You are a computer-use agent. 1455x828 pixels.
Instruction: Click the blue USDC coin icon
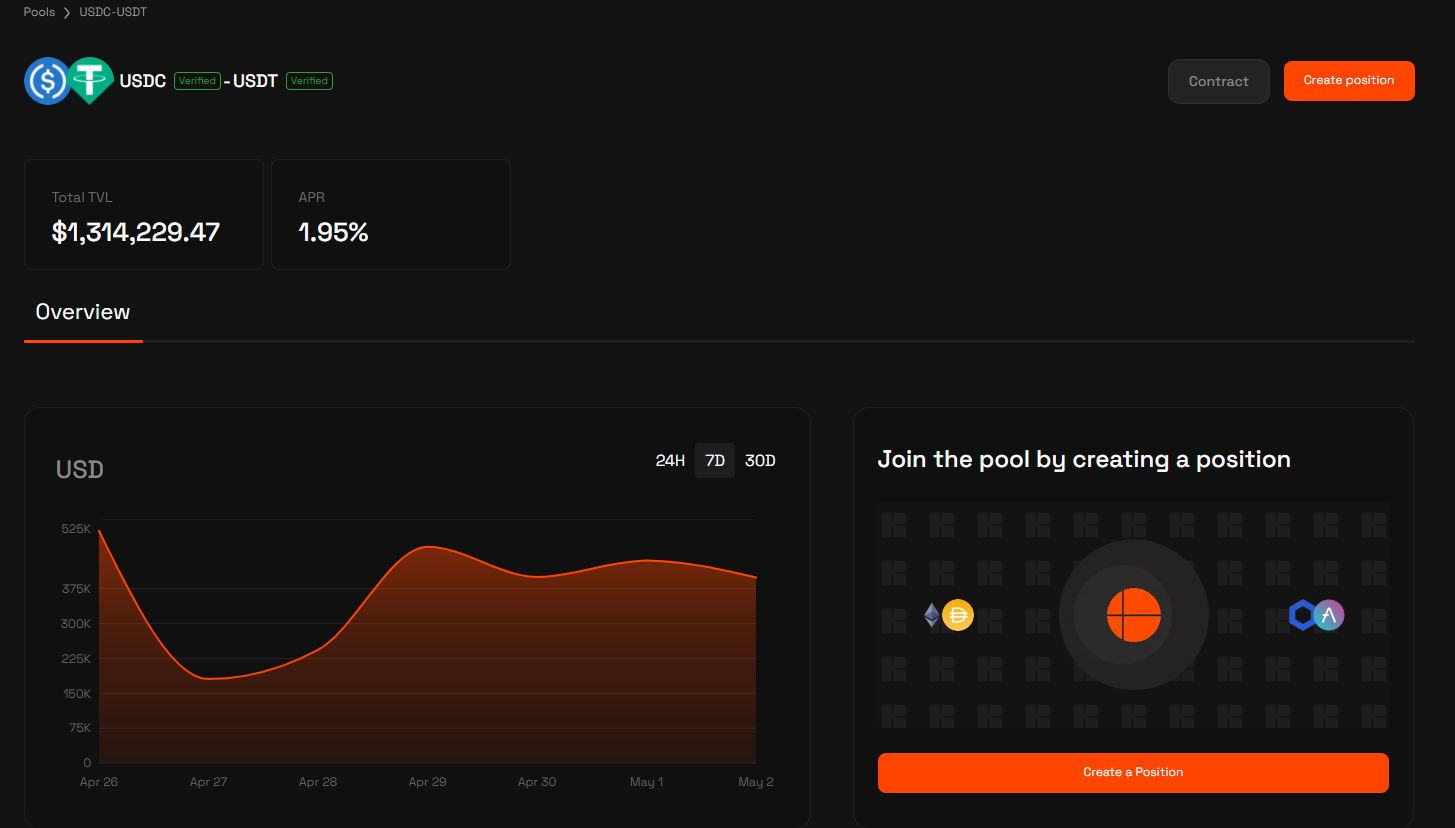tap(47, 81)
